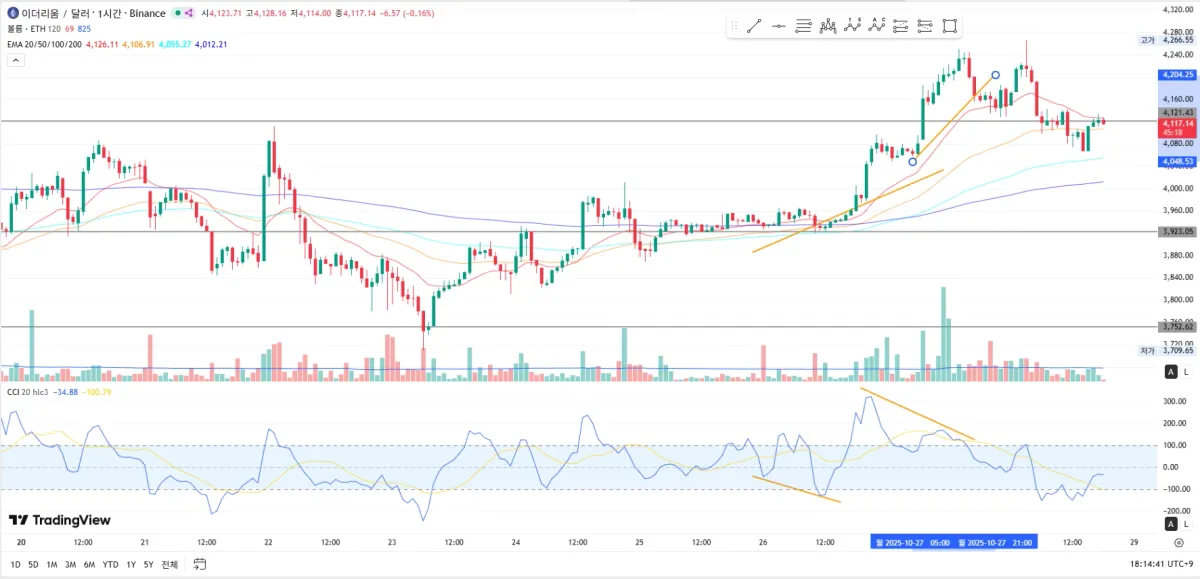Toggle auto scale A in the main price pane
Screen dimensions: 1200x579
click(1171, 372)
